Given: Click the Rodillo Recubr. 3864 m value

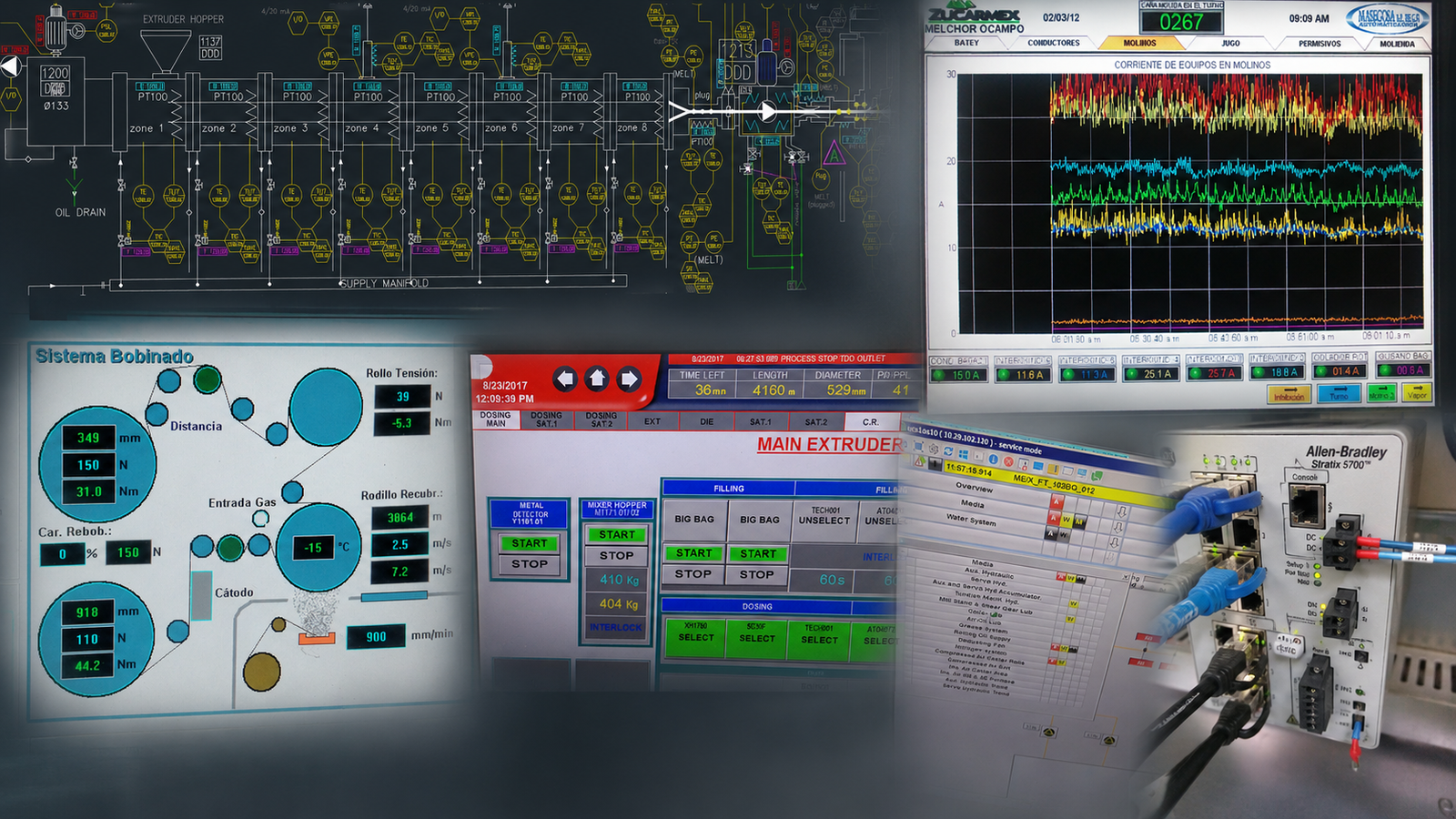Looking at the screenshot, I should click(400, 517).
